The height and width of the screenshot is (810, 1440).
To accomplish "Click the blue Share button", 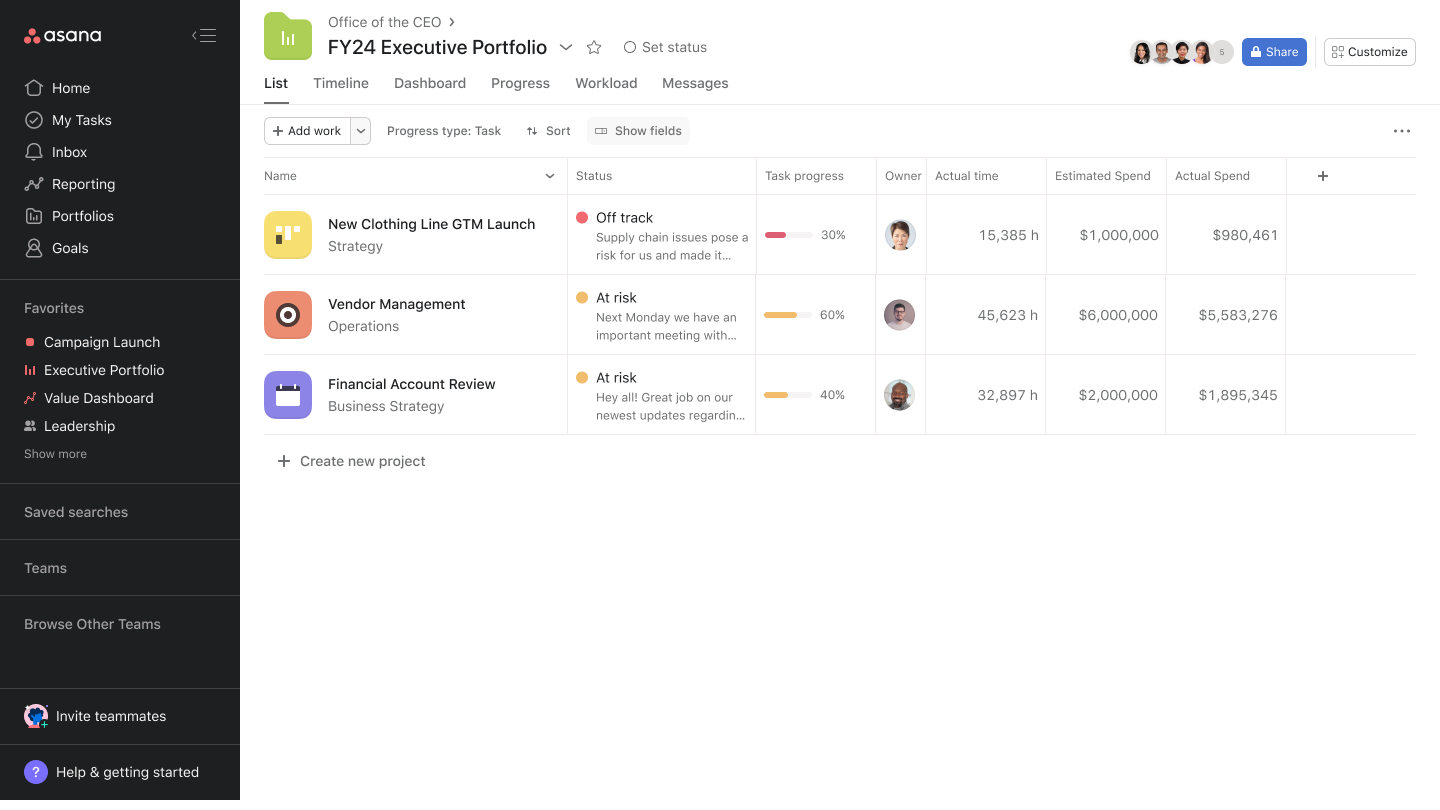I will point(1274,52).
